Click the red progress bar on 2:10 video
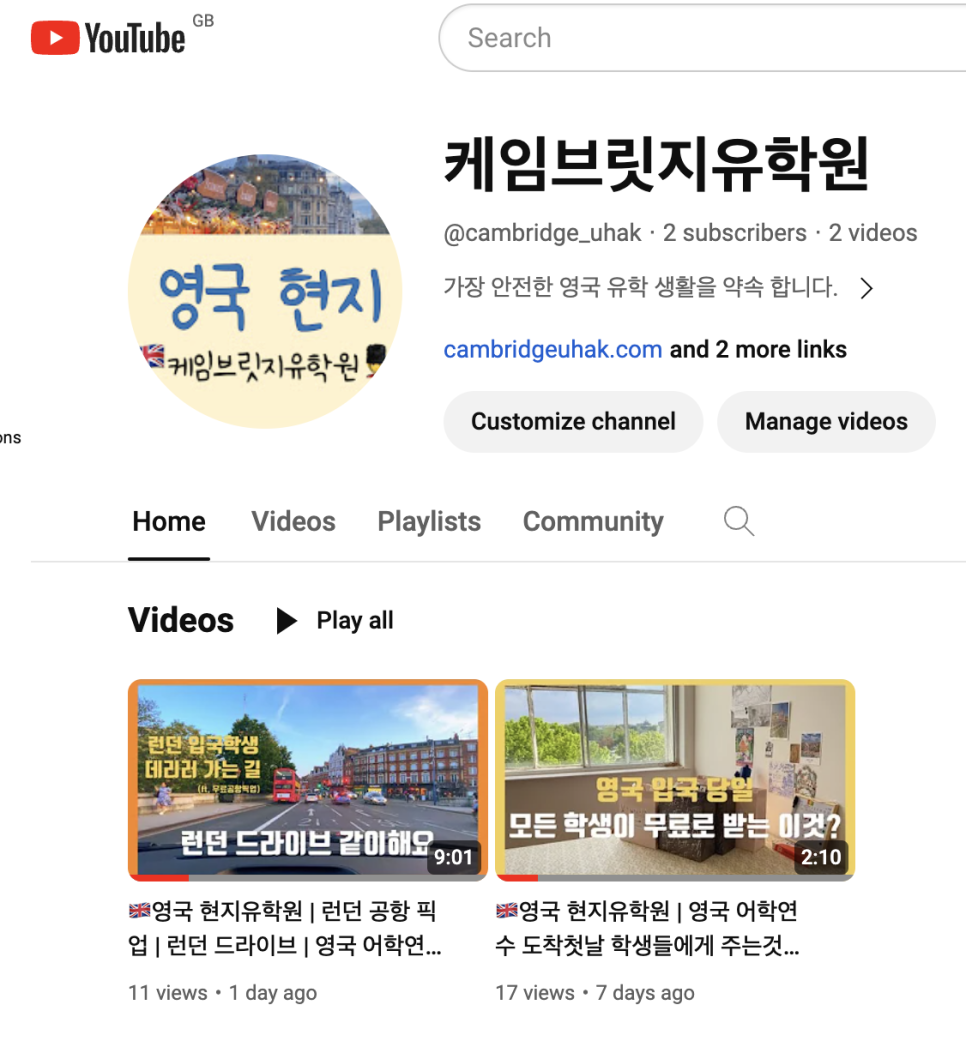The image size is (966, 1041). click(517, 878)
